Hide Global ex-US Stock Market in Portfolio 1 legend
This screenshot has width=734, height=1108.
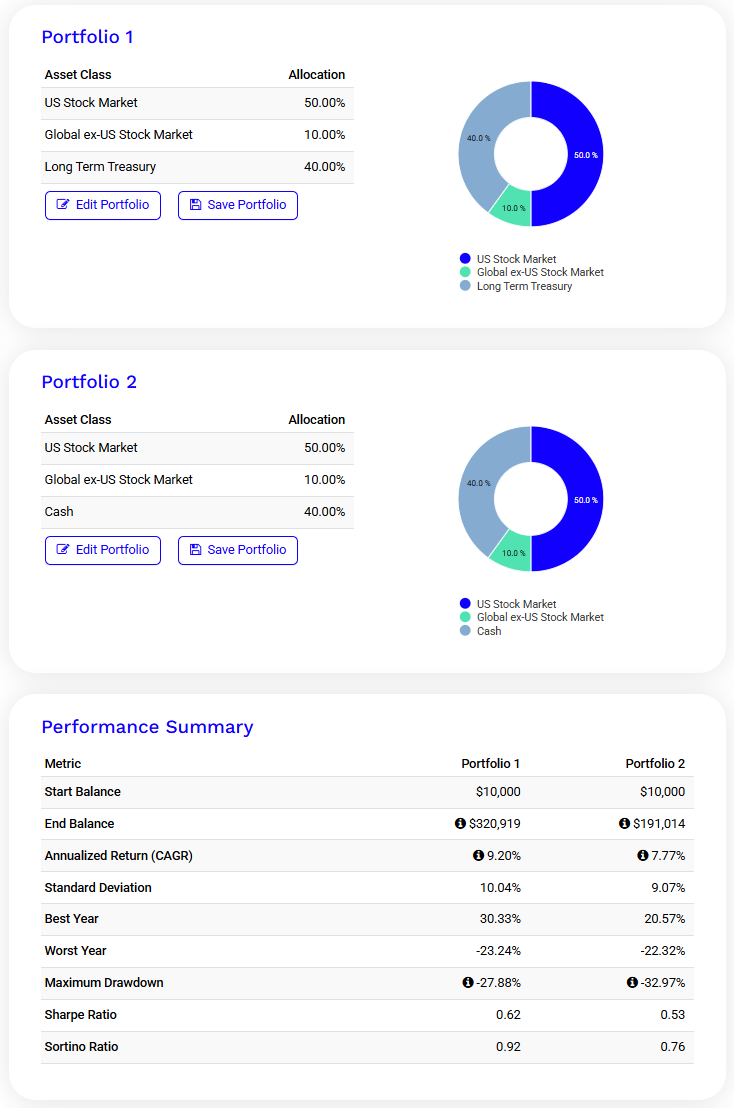540,272
